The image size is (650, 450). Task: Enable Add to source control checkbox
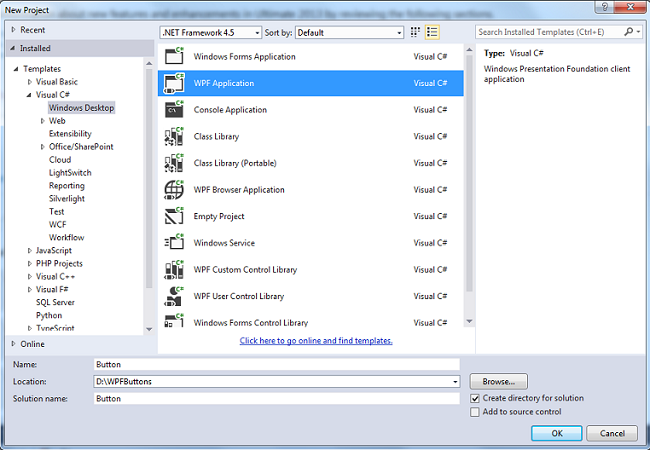475,412
